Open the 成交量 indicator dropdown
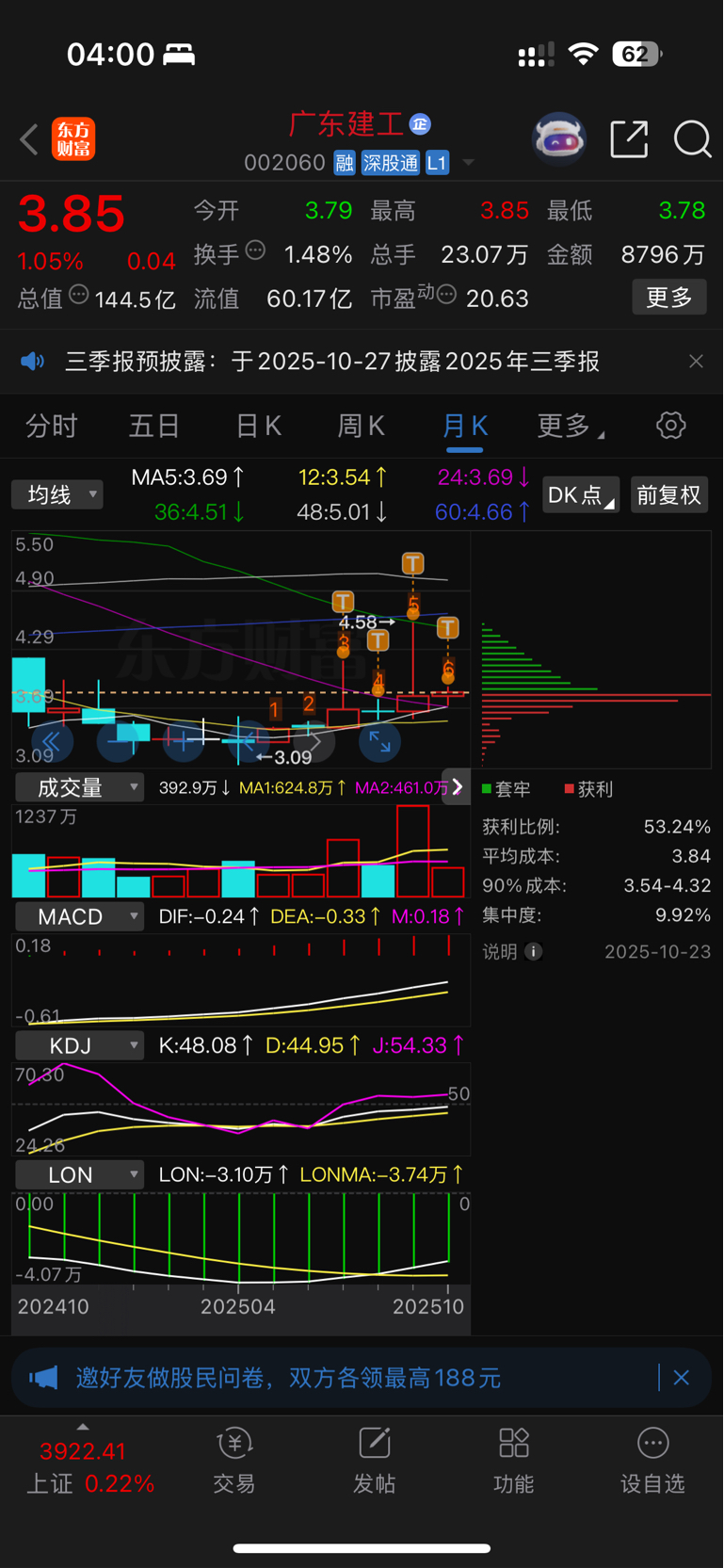Viewport: 724px width, 1568px height. point(79,787)
